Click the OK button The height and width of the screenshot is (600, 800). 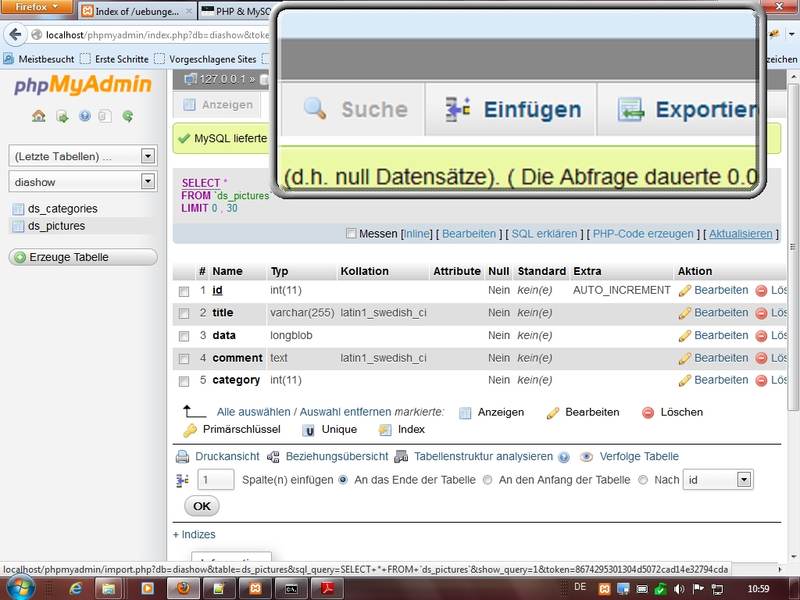coord(202,506)
